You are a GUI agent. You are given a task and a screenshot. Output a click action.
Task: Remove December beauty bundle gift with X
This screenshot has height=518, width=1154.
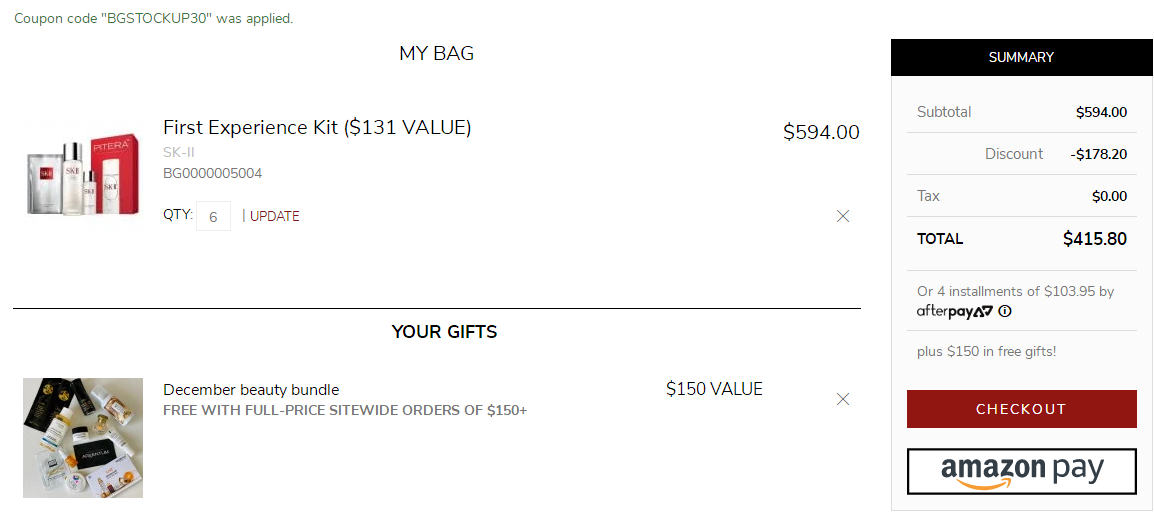pos(843,400)
